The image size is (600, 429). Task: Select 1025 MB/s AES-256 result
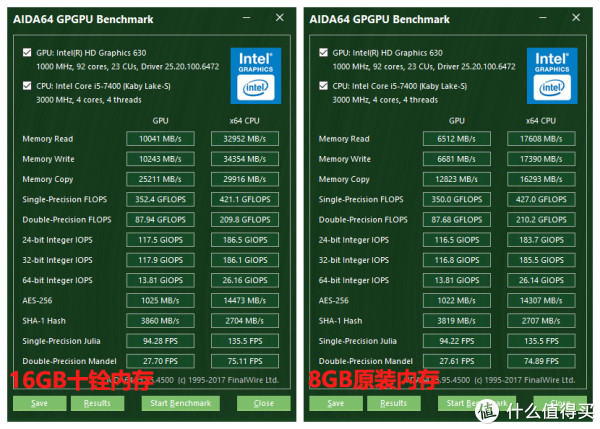click(160, 300)
